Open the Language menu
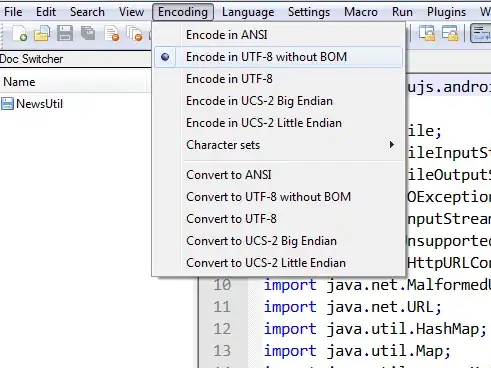Image resolution: width=491 pixels, height=368 pixels. pos(248,12)
